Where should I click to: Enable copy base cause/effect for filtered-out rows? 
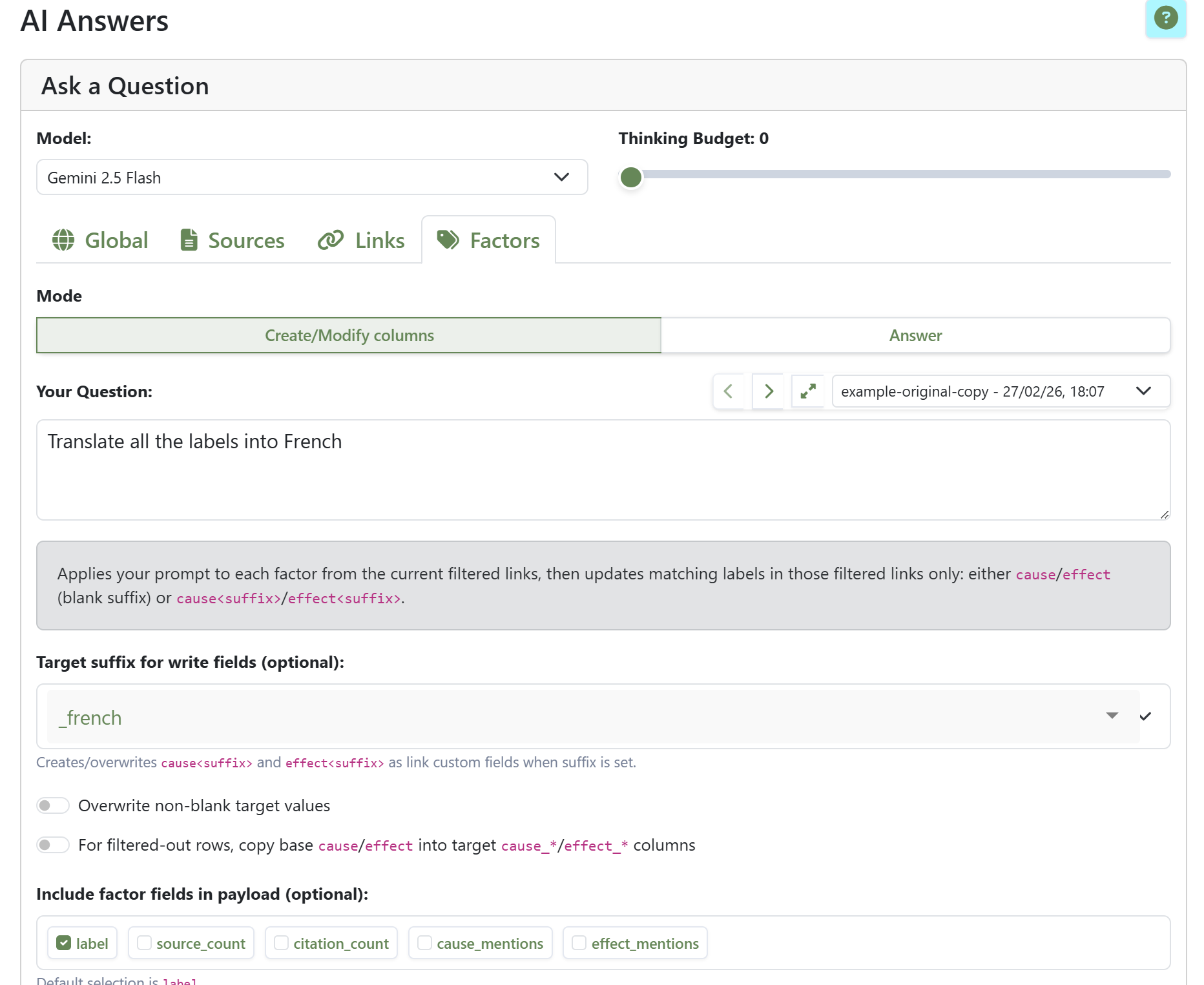coord(53,845)
